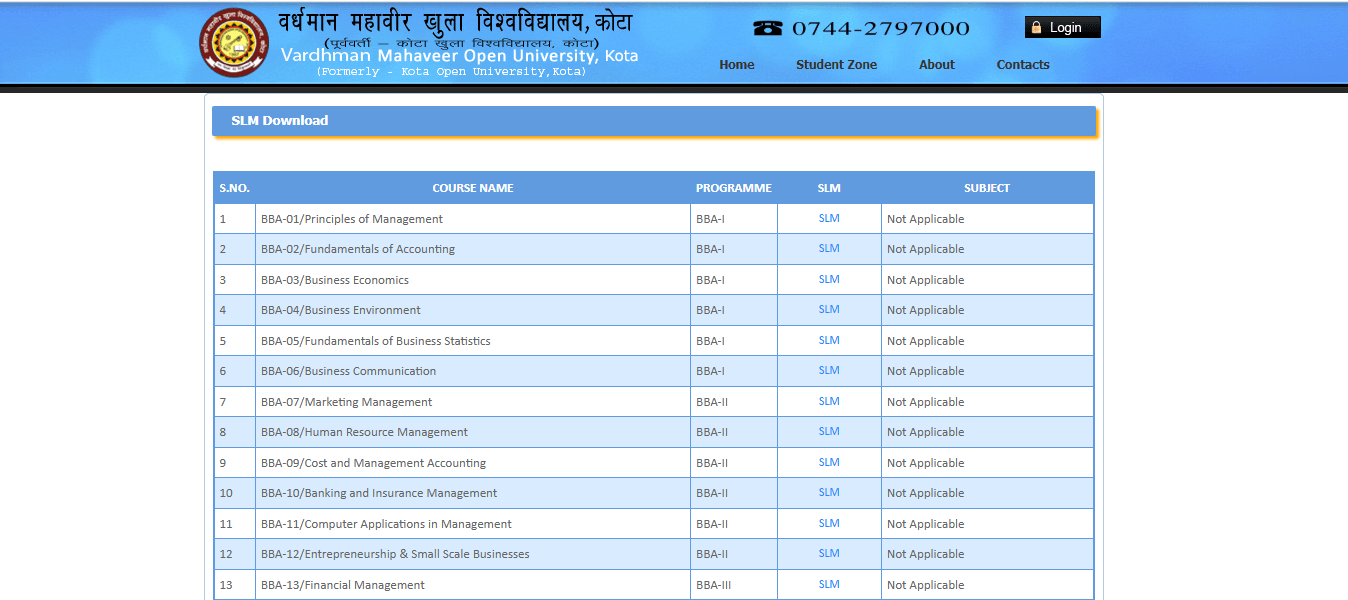1348x600 pixels.
Task: Download SLM for BBA-01 Principles of Management
Action: (x=828, y=218)
